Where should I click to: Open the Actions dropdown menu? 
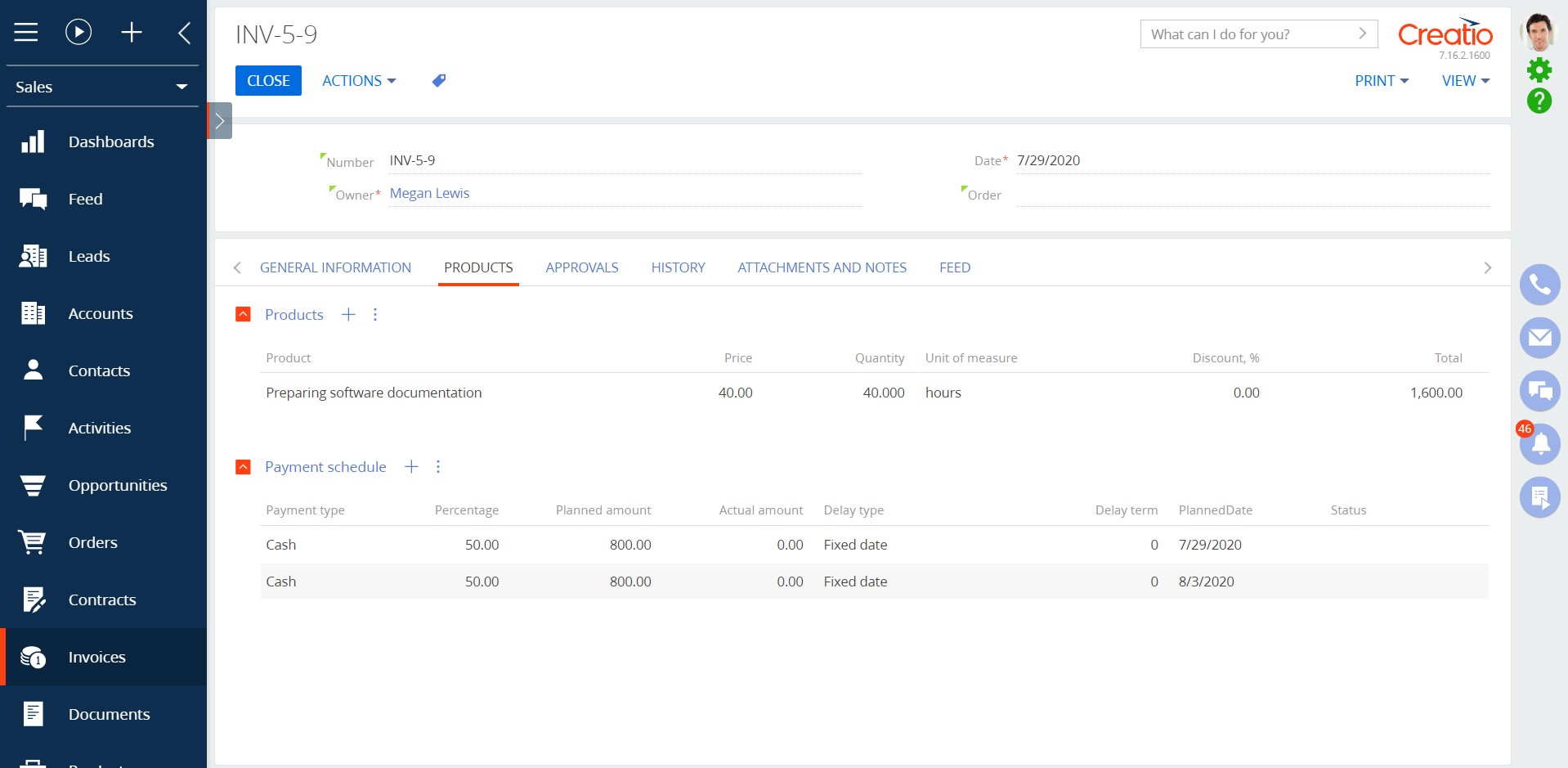(x=359, y=81)
